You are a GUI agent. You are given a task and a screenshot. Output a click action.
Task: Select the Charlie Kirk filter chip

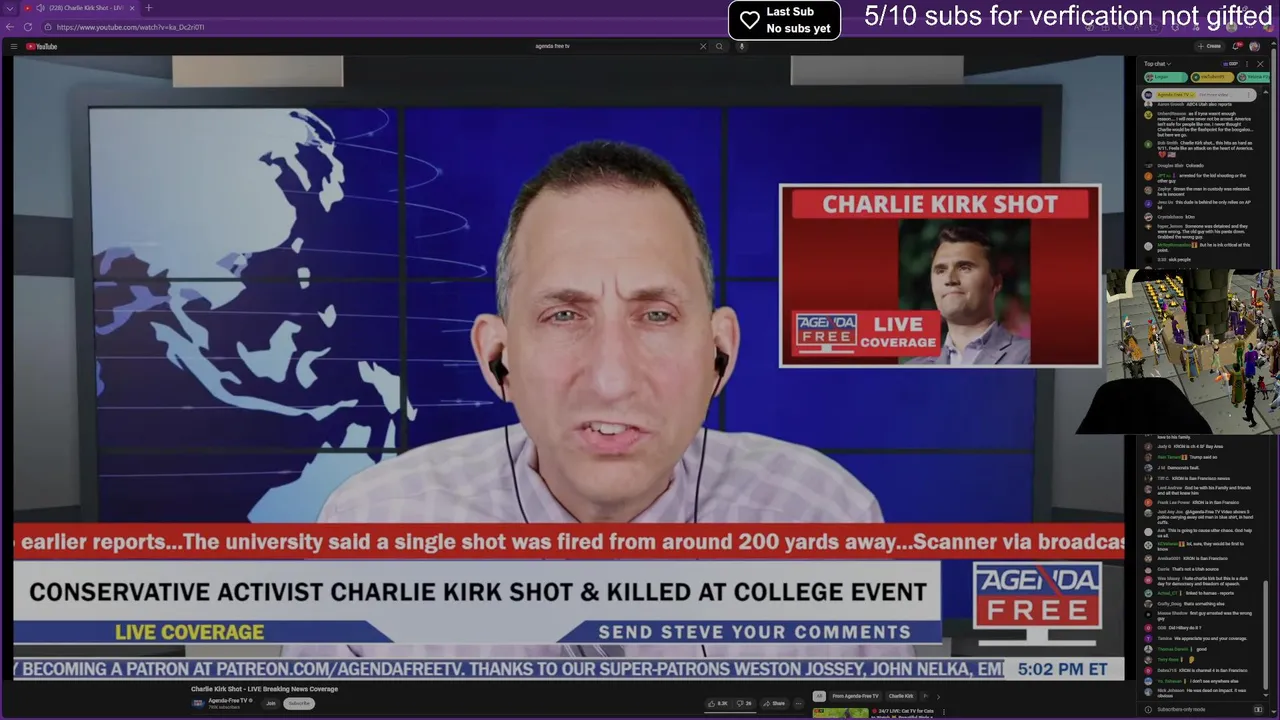(x=901, y=696)
